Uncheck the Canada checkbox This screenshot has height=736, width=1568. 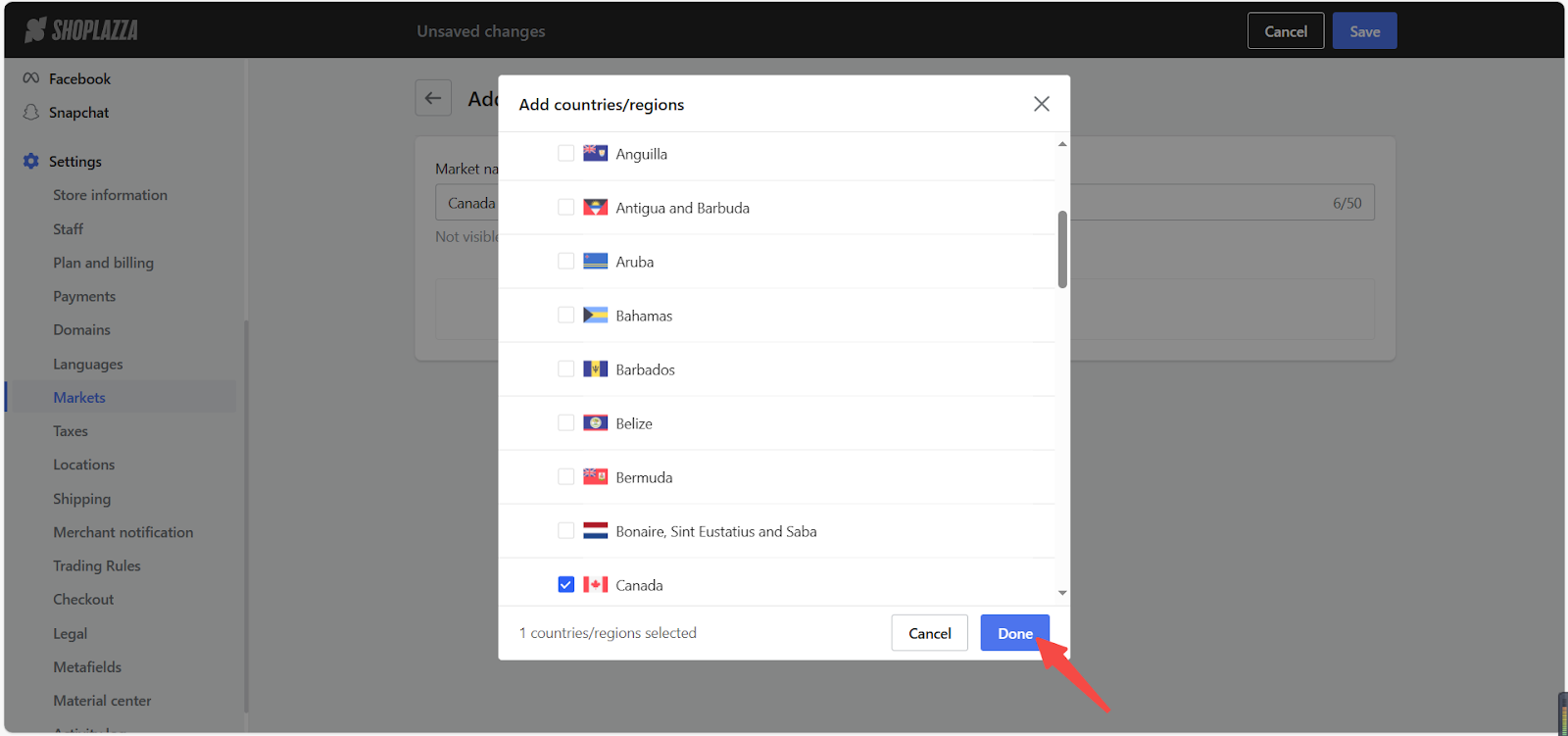566,585
